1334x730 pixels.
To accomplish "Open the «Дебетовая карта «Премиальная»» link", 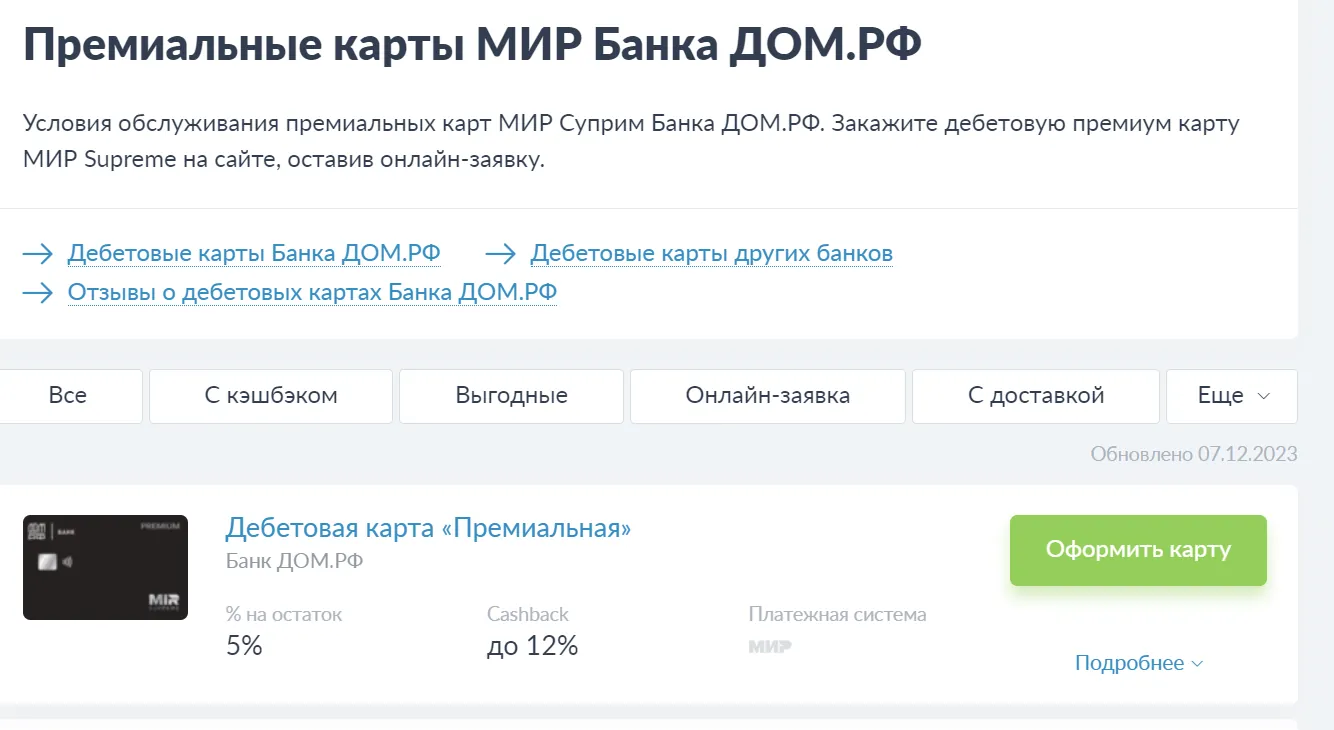I will pos(428,527).
